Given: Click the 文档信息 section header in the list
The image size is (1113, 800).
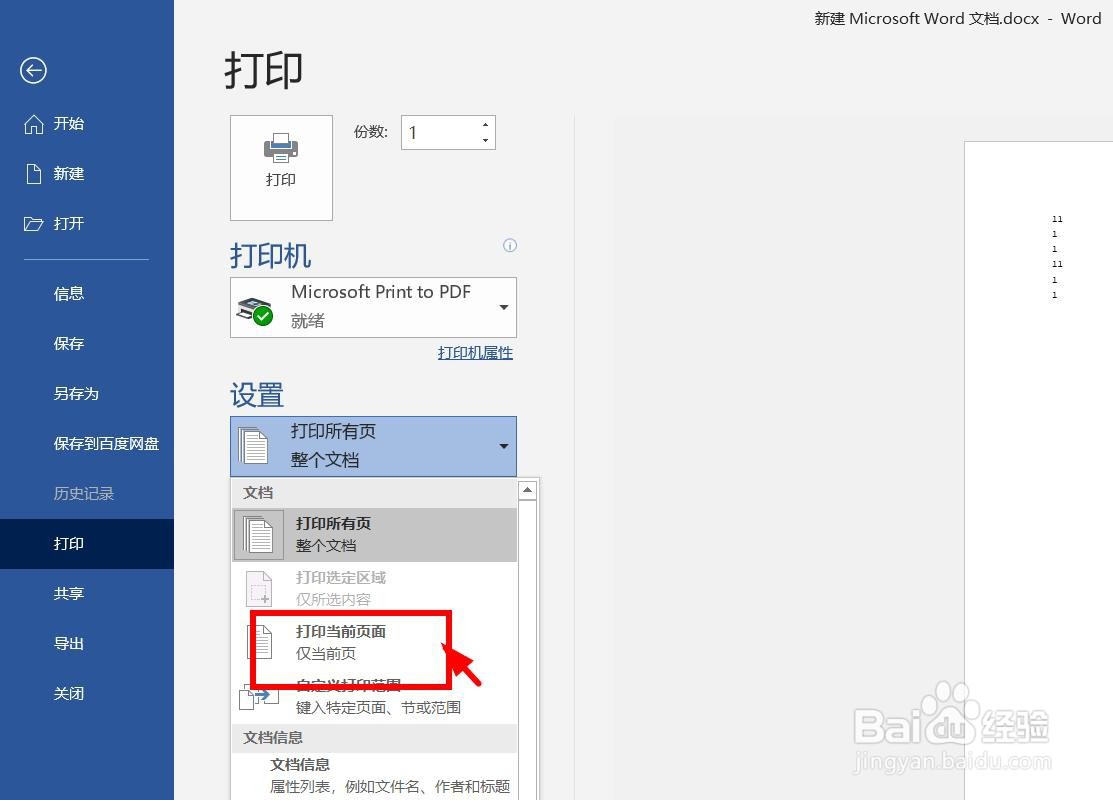Looking at the screenshot, I should pyautogui.click(x=375, y=738).
